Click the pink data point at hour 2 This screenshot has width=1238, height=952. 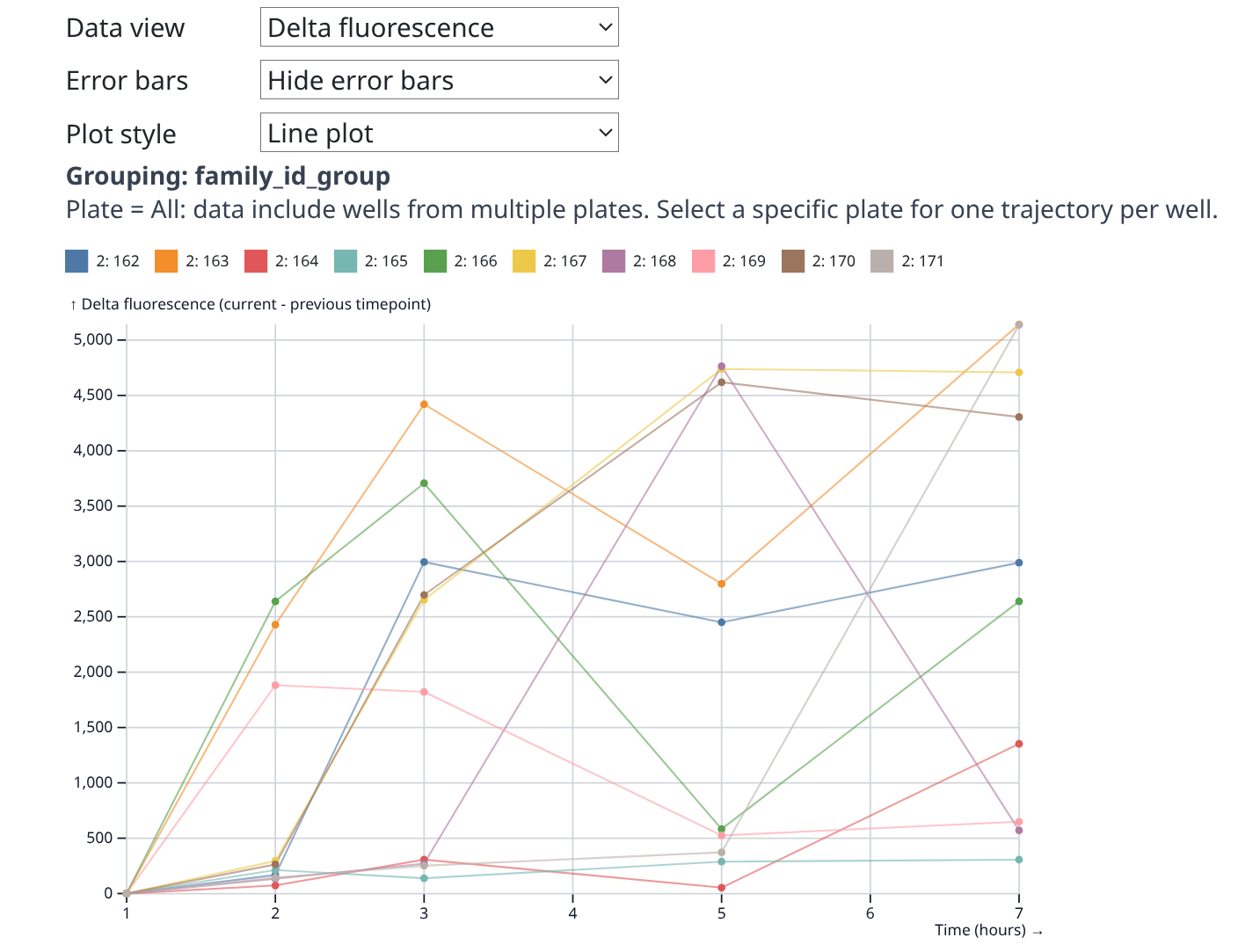pos(275,685)
